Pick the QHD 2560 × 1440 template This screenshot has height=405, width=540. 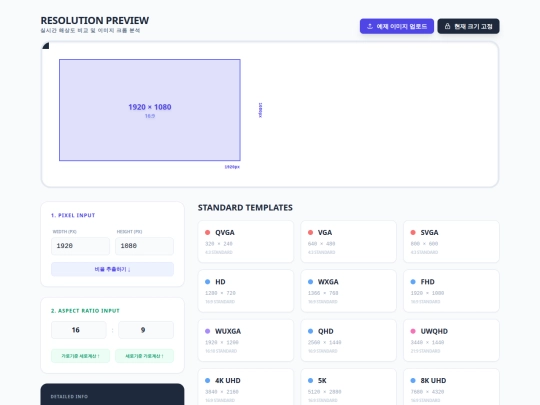tap(348, 340)
